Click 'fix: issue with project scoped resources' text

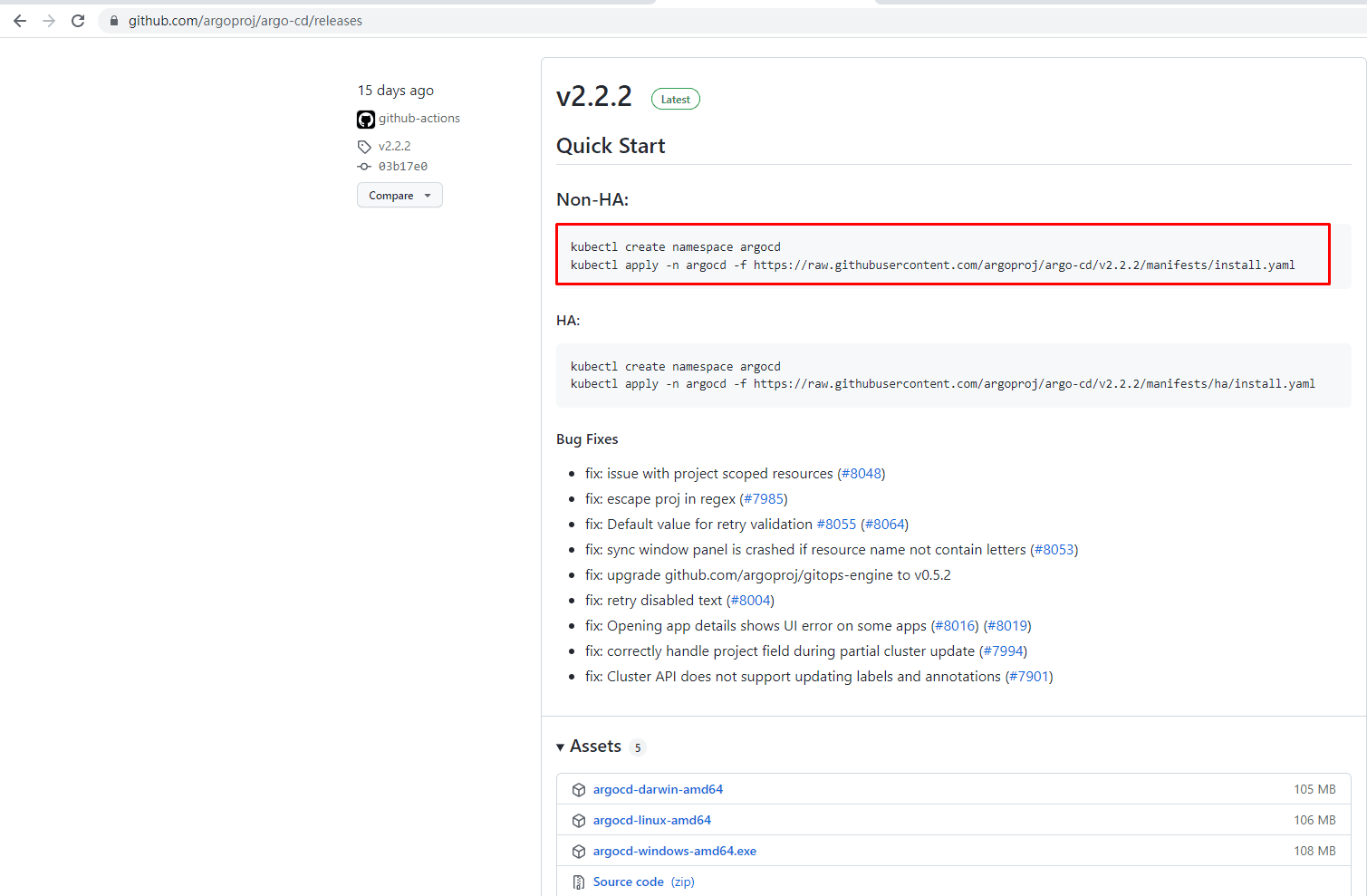pos(709,474)
